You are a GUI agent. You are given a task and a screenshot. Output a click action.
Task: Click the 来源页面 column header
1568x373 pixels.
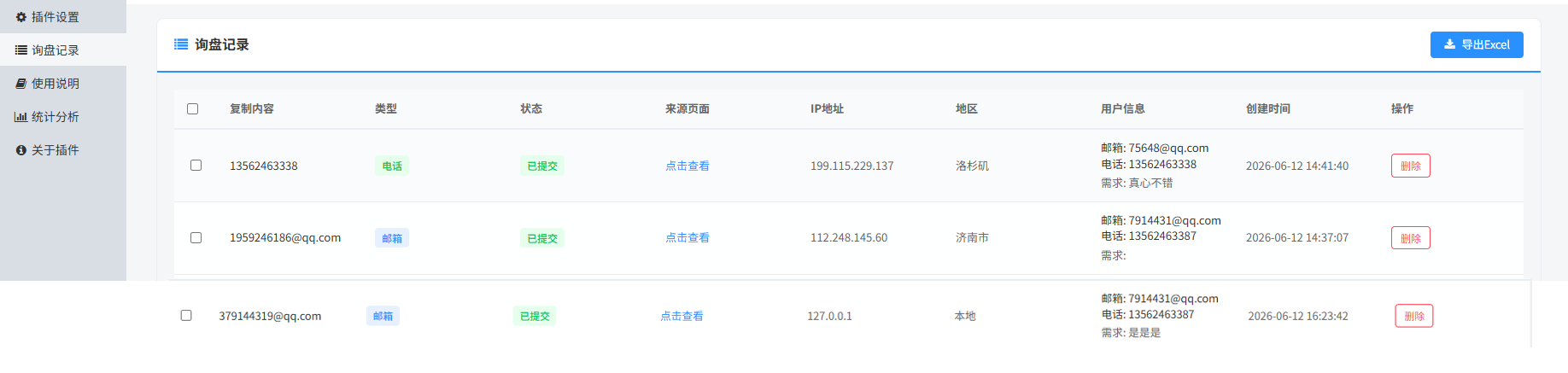point(687,108)
